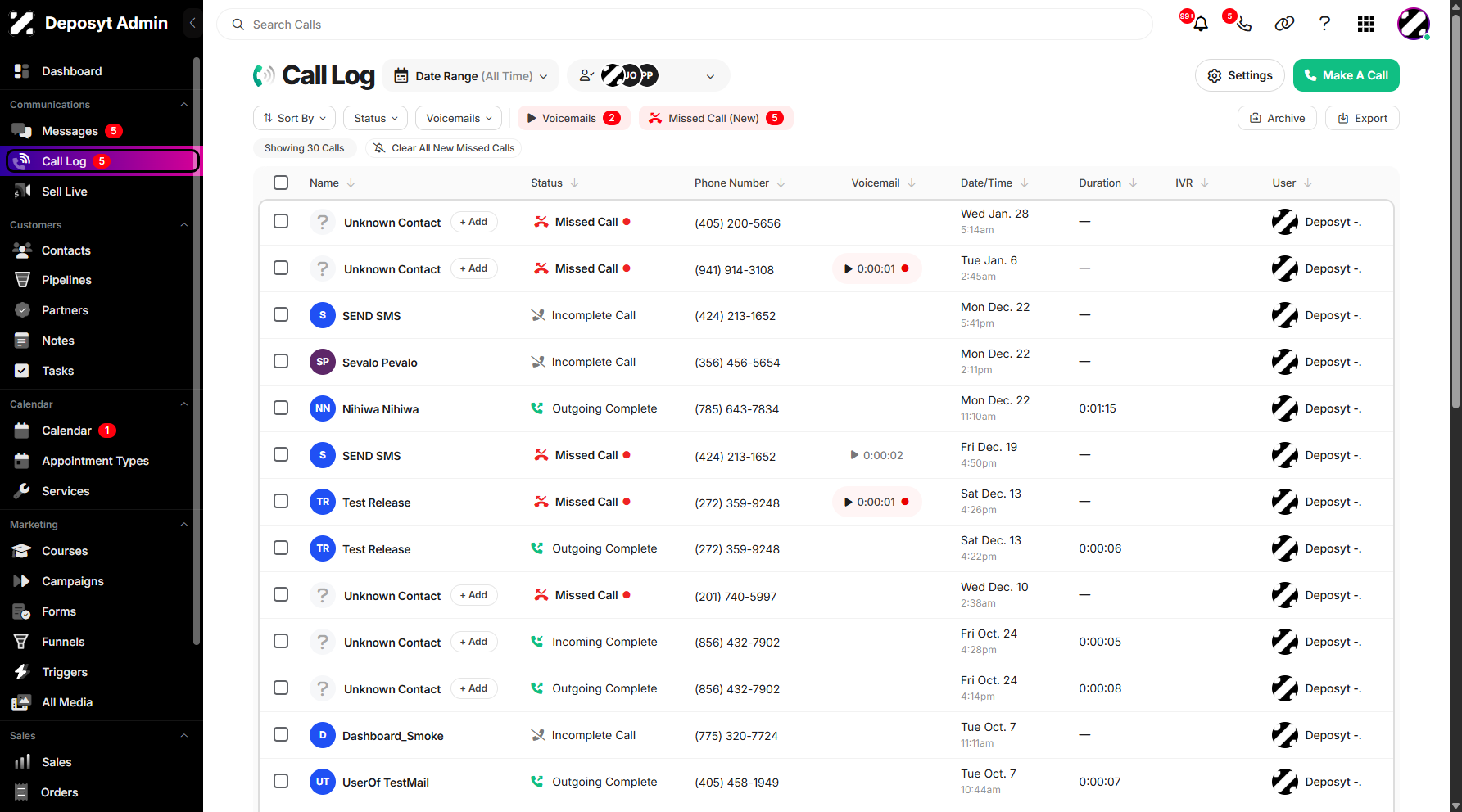Click Missed Call (New) filter chip
The height and width of the screenshot is (812, 1462).
click(x=716, y=118)
